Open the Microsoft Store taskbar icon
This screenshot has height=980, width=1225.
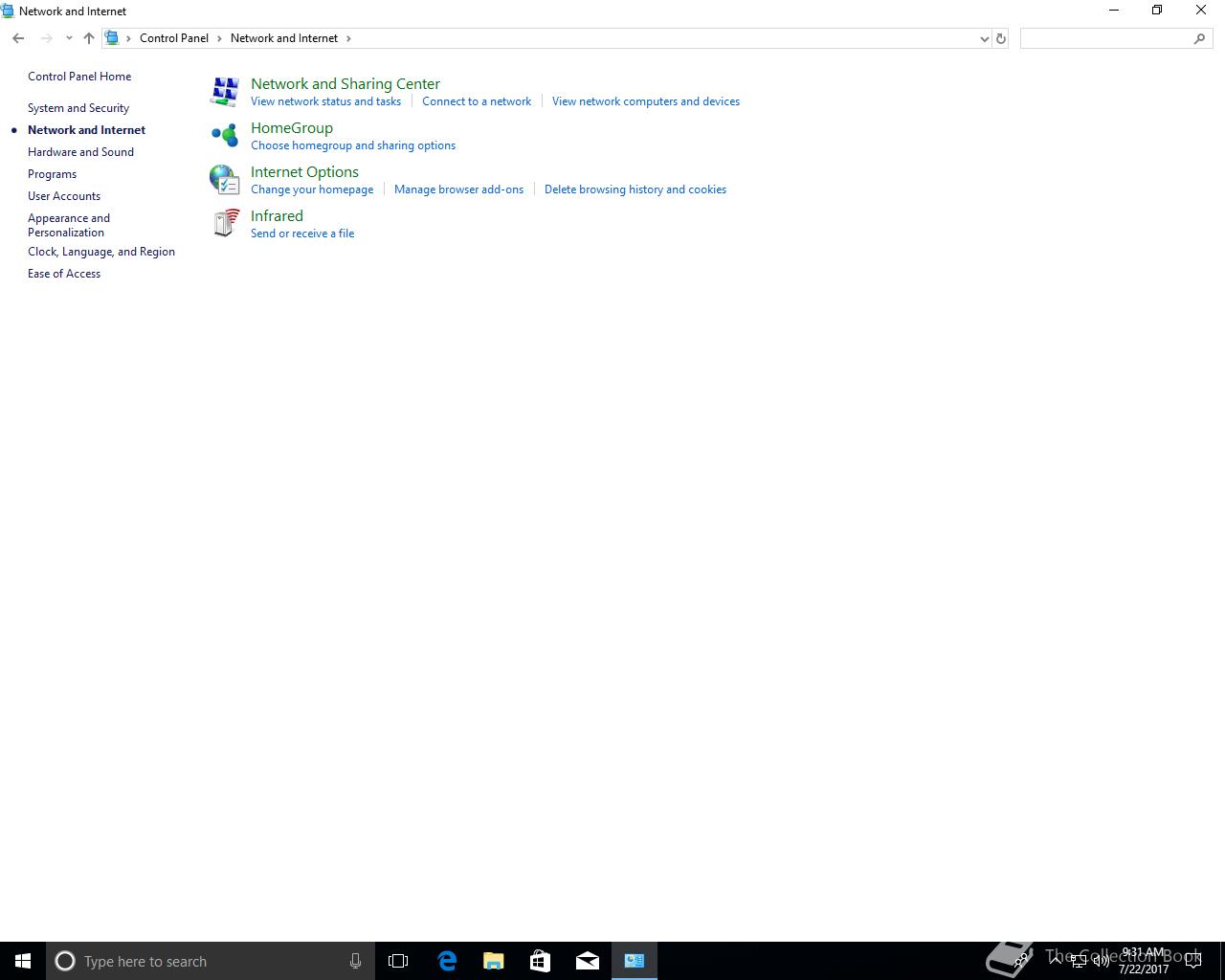tap(540, 961)
